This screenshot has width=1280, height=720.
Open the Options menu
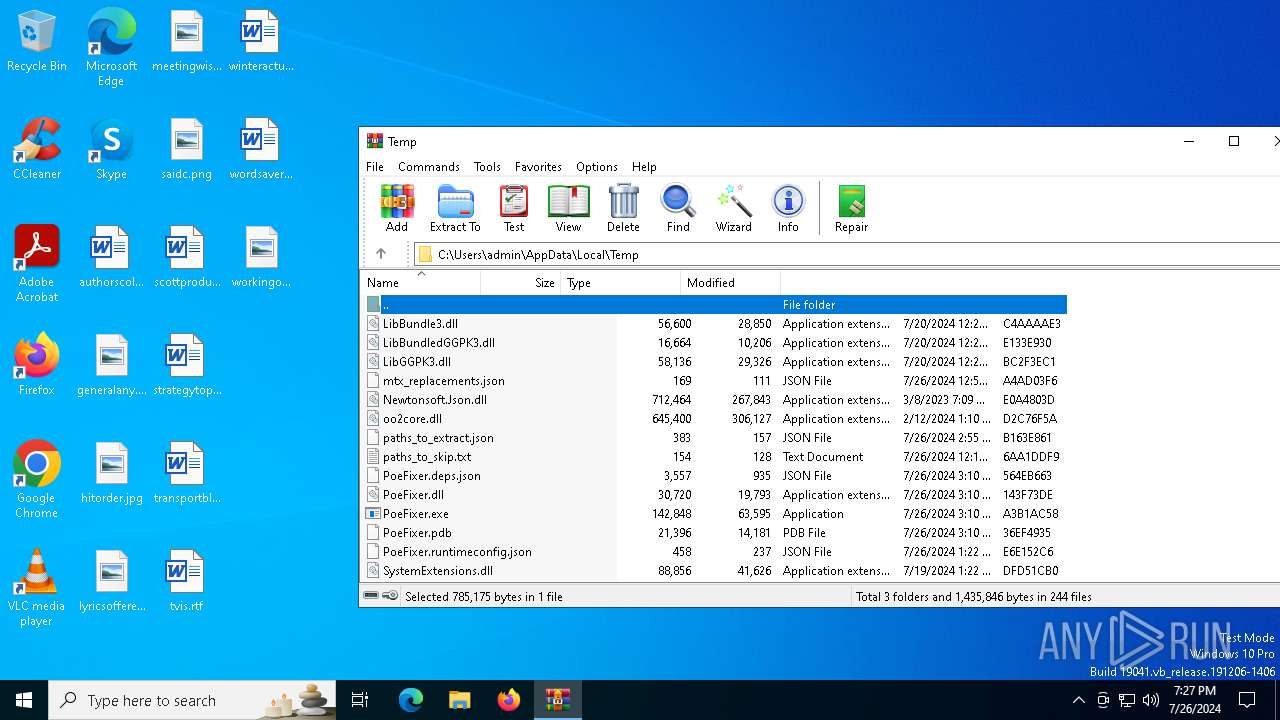click(597, 167)
